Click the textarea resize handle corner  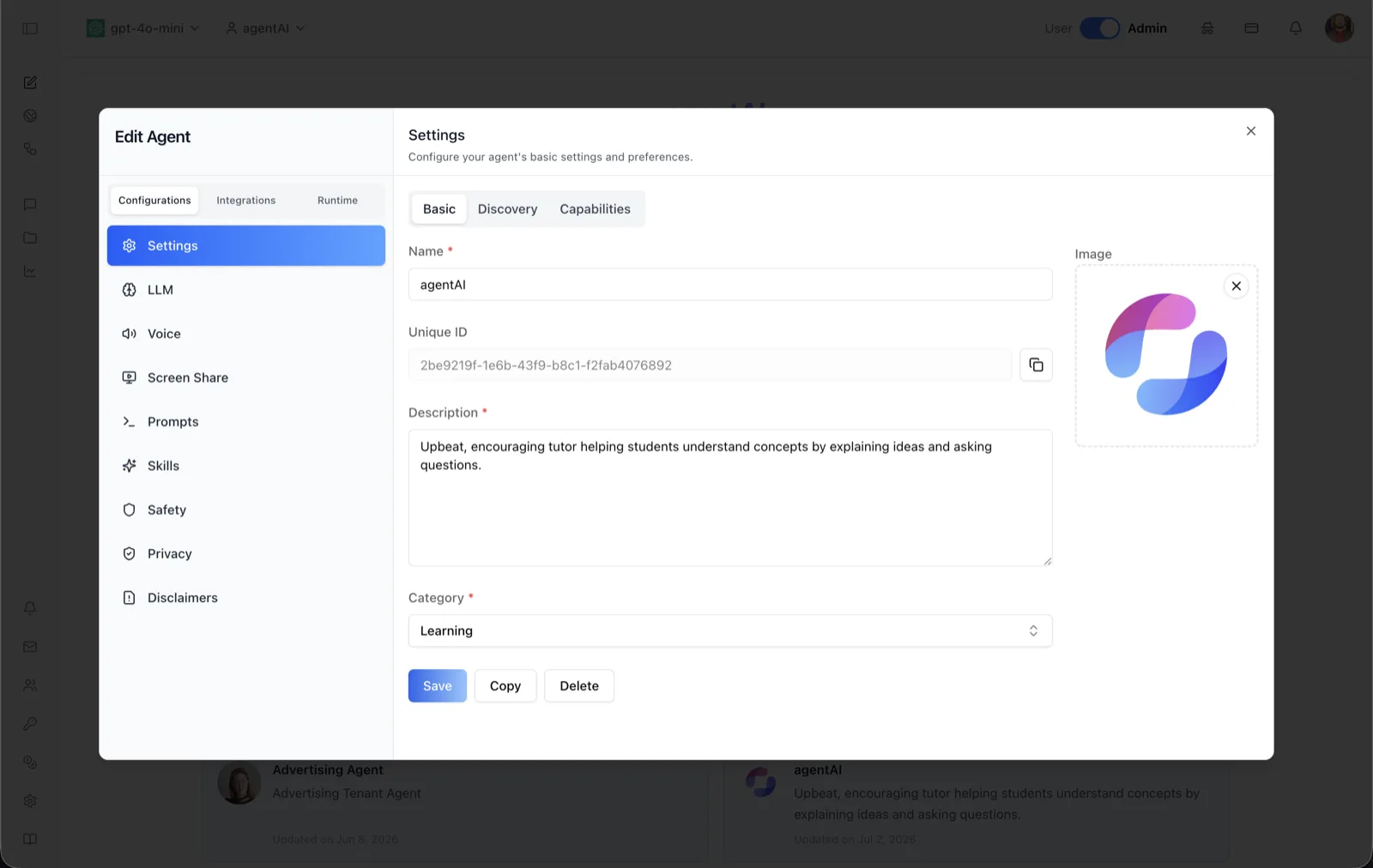click(1047, 560)
